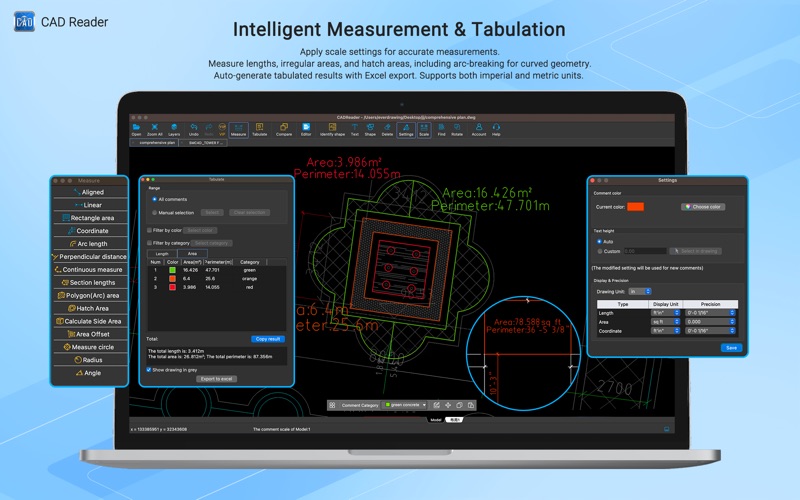Select Continuous measure tool
The height and width of the screenshot is (500, 800).
(x=89, y=269)
